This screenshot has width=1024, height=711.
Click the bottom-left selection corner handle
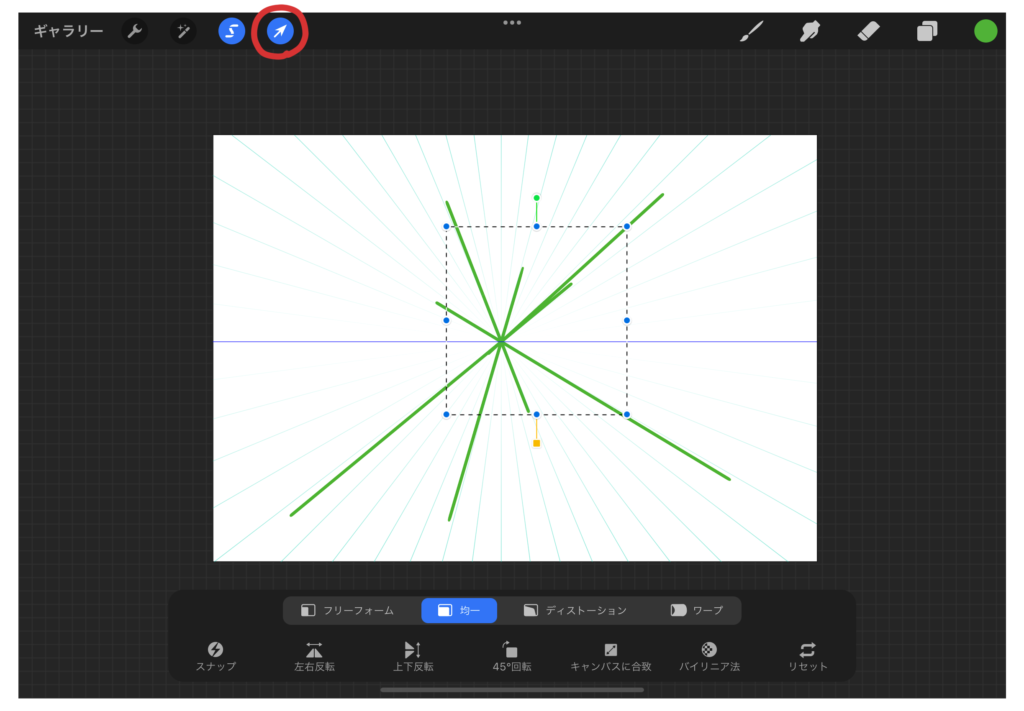pyautogui.click(x=447, y=415)
